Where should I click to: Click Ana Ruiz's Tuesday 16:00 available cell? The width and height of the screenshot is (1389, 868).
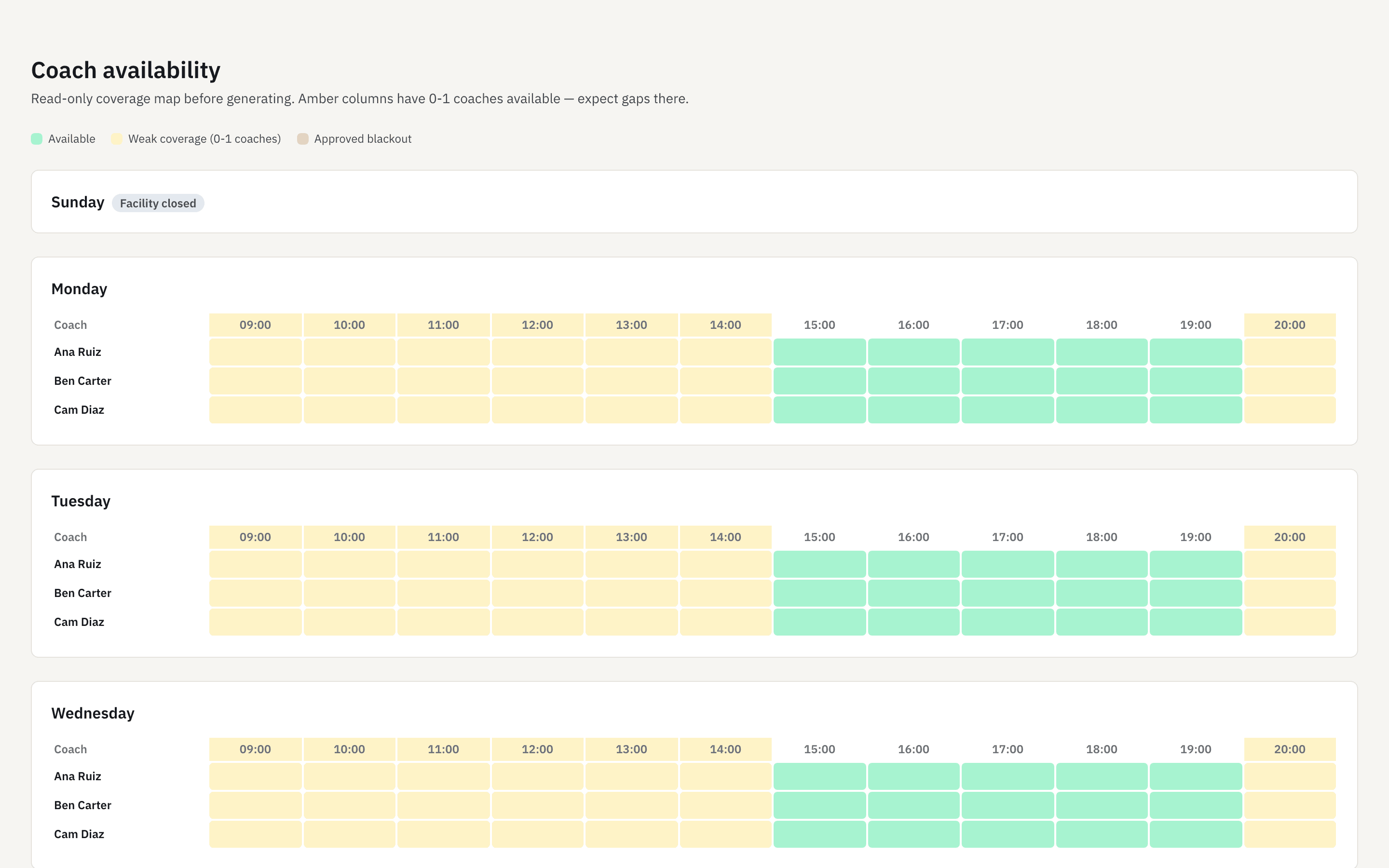point(914,564)
